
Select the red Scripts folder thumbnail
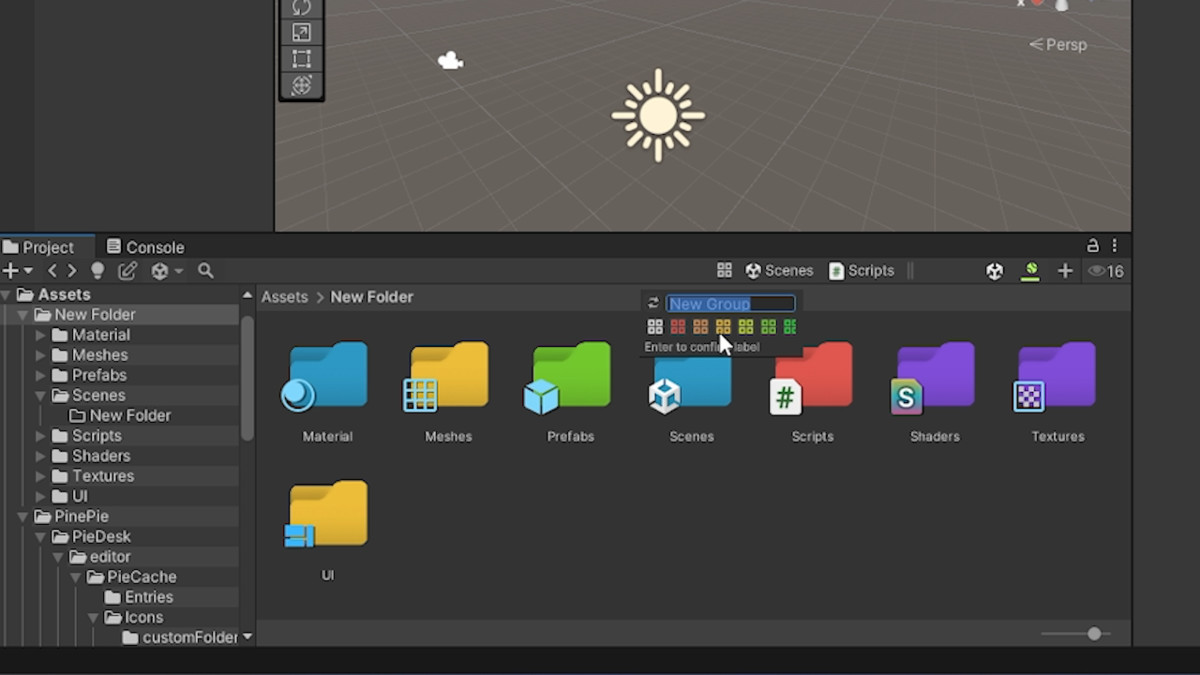[812, 378]
